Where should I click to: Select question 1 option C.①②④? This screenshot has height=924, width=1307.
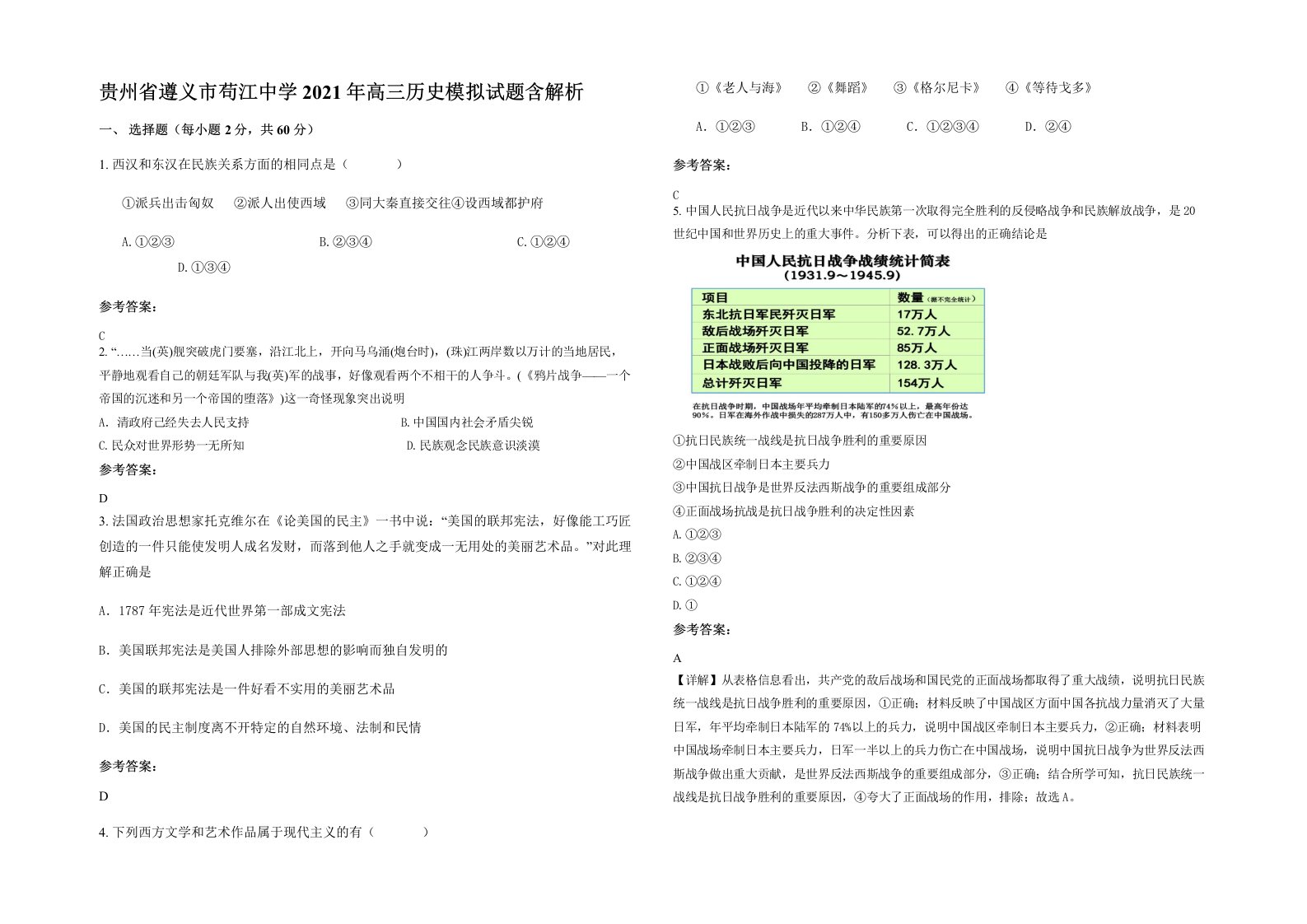pyautogui.click(x=544, y=242)
